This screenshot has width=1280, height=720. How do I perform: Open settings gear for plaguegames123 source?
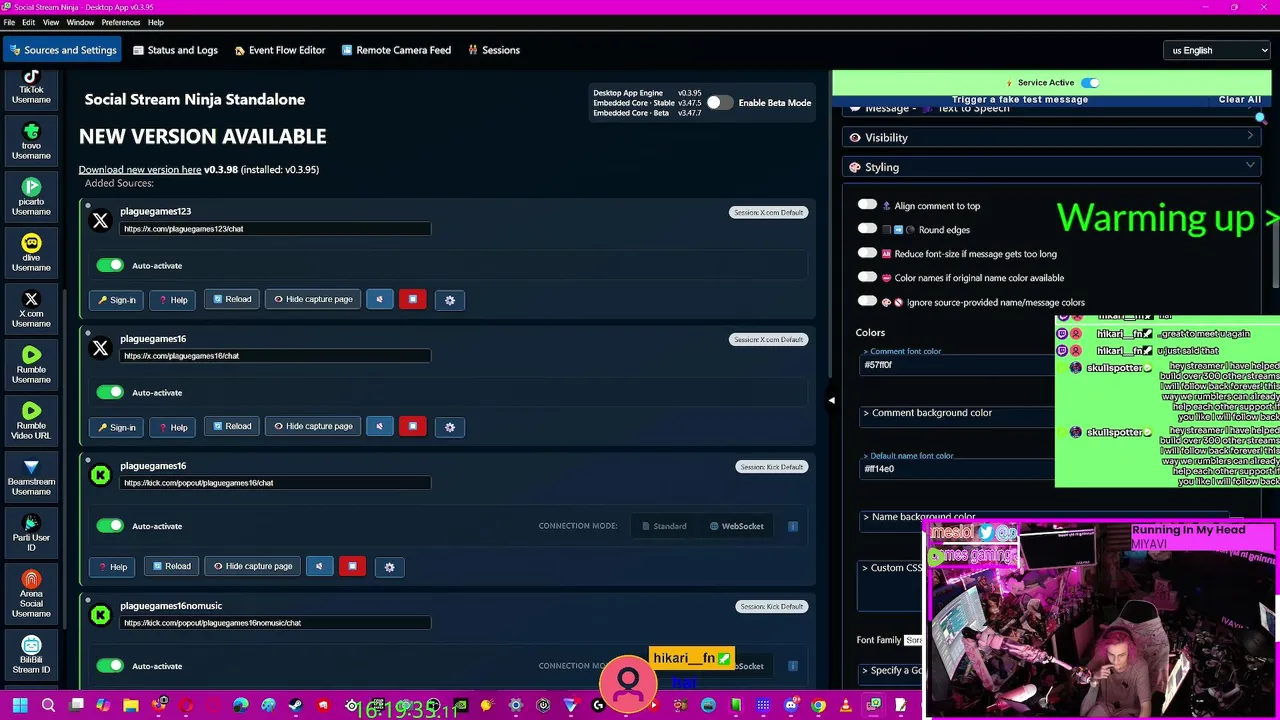click(x=450, y=300)
